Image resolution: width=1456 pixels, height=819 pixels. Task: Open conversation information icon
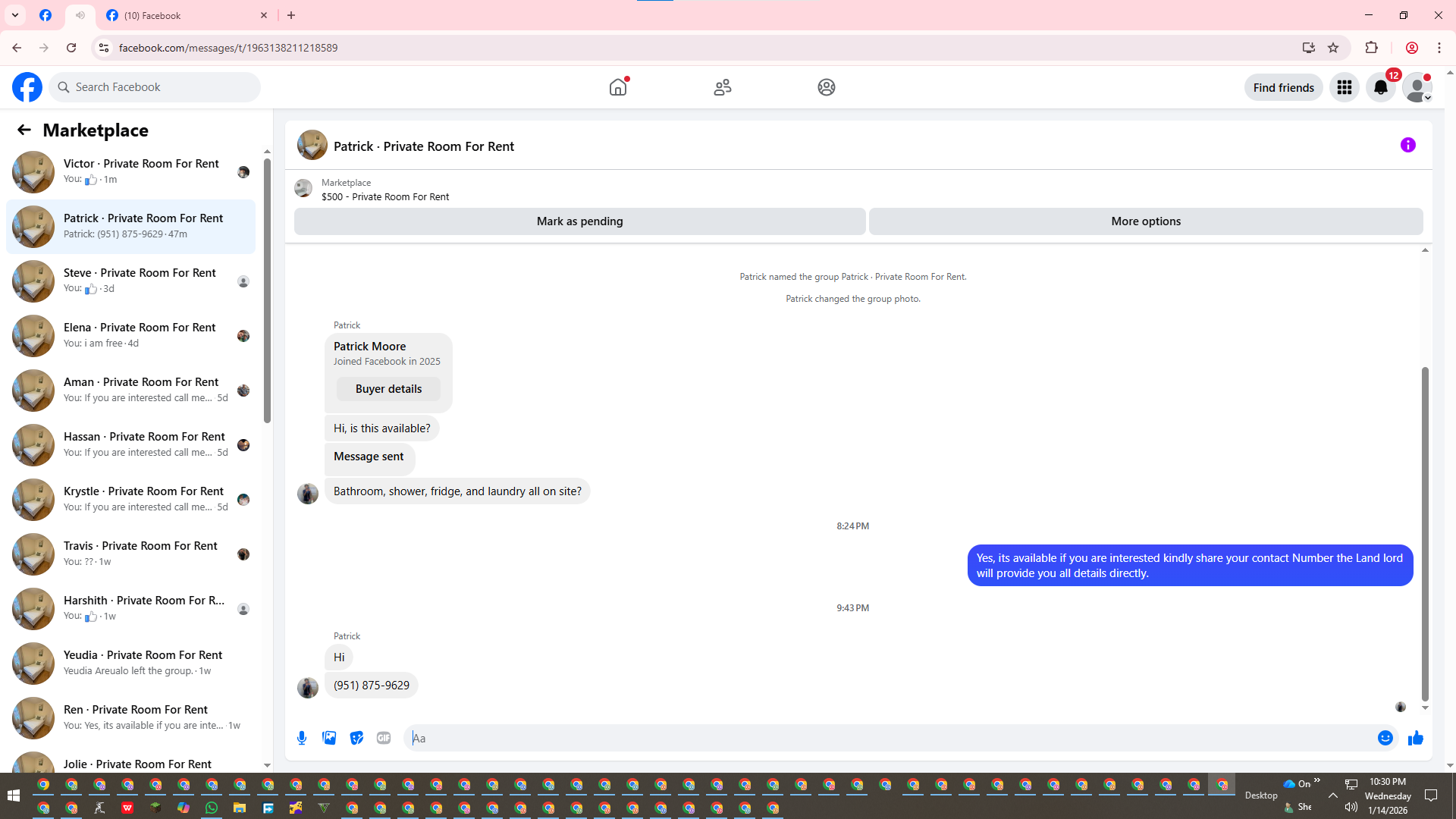(1407, 145)
